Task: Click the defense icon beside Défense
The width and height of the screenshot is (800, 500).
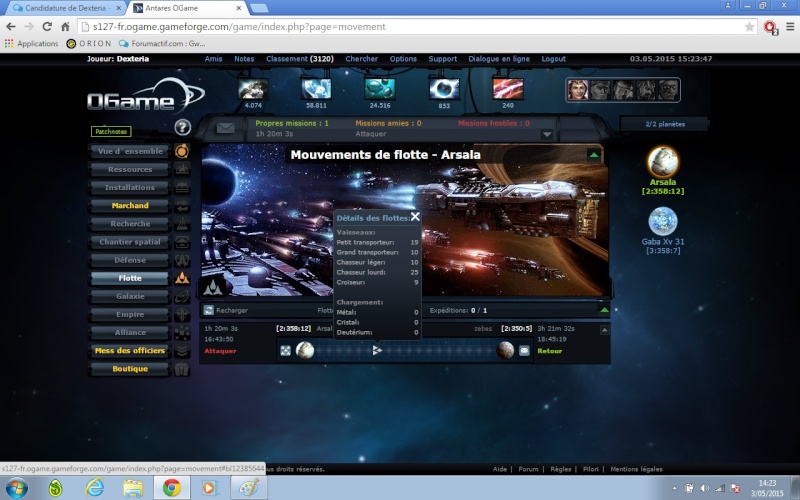Action: (x=182, y=260)
